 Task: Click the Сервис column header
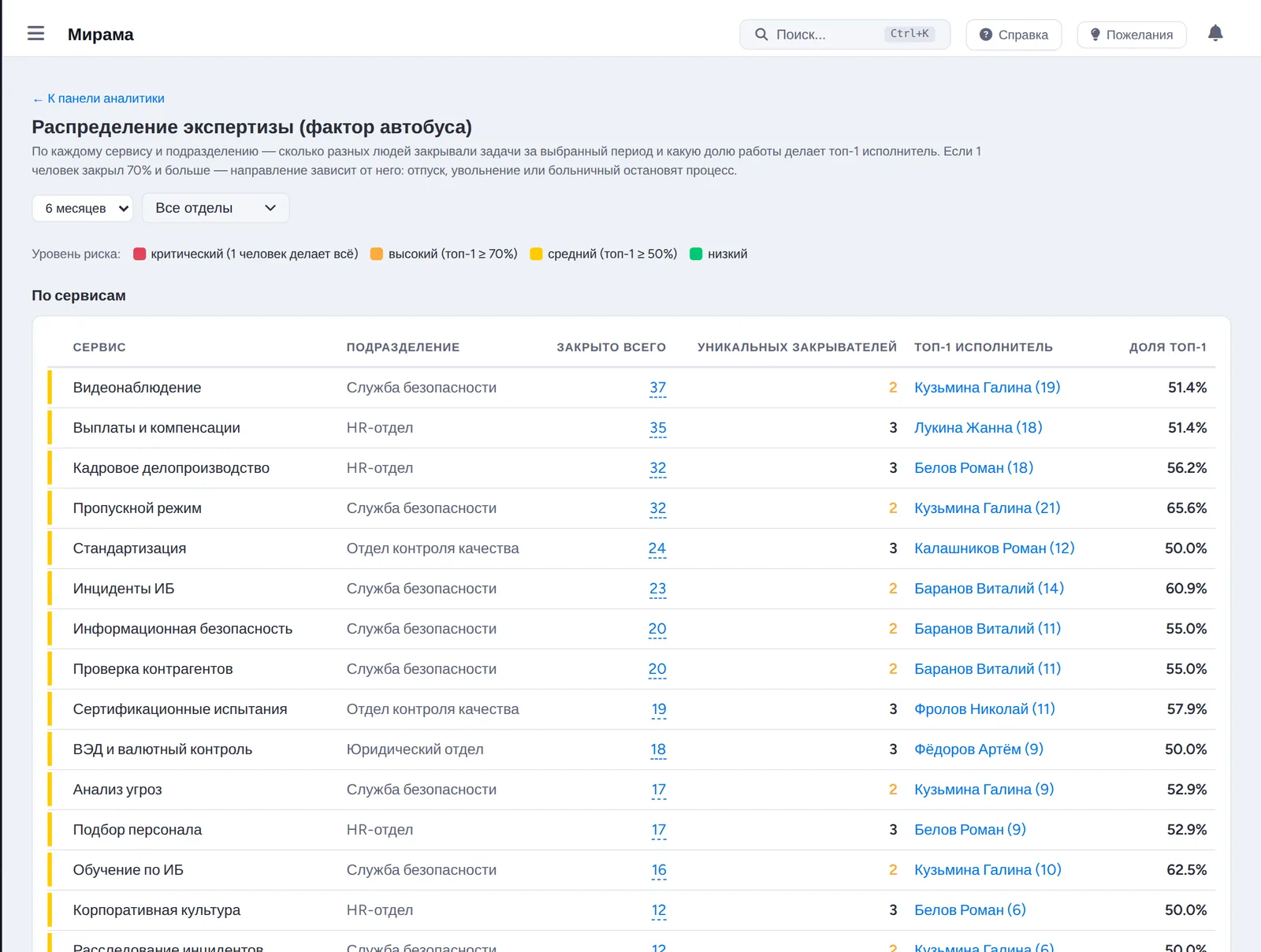[99, 348]
